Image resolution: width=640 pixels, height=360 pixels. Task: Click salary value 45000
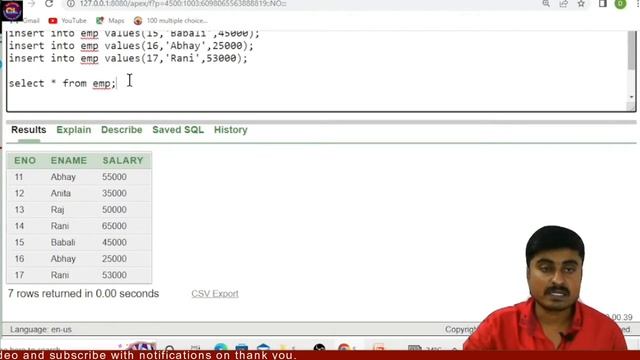click(x=114, y=242)
